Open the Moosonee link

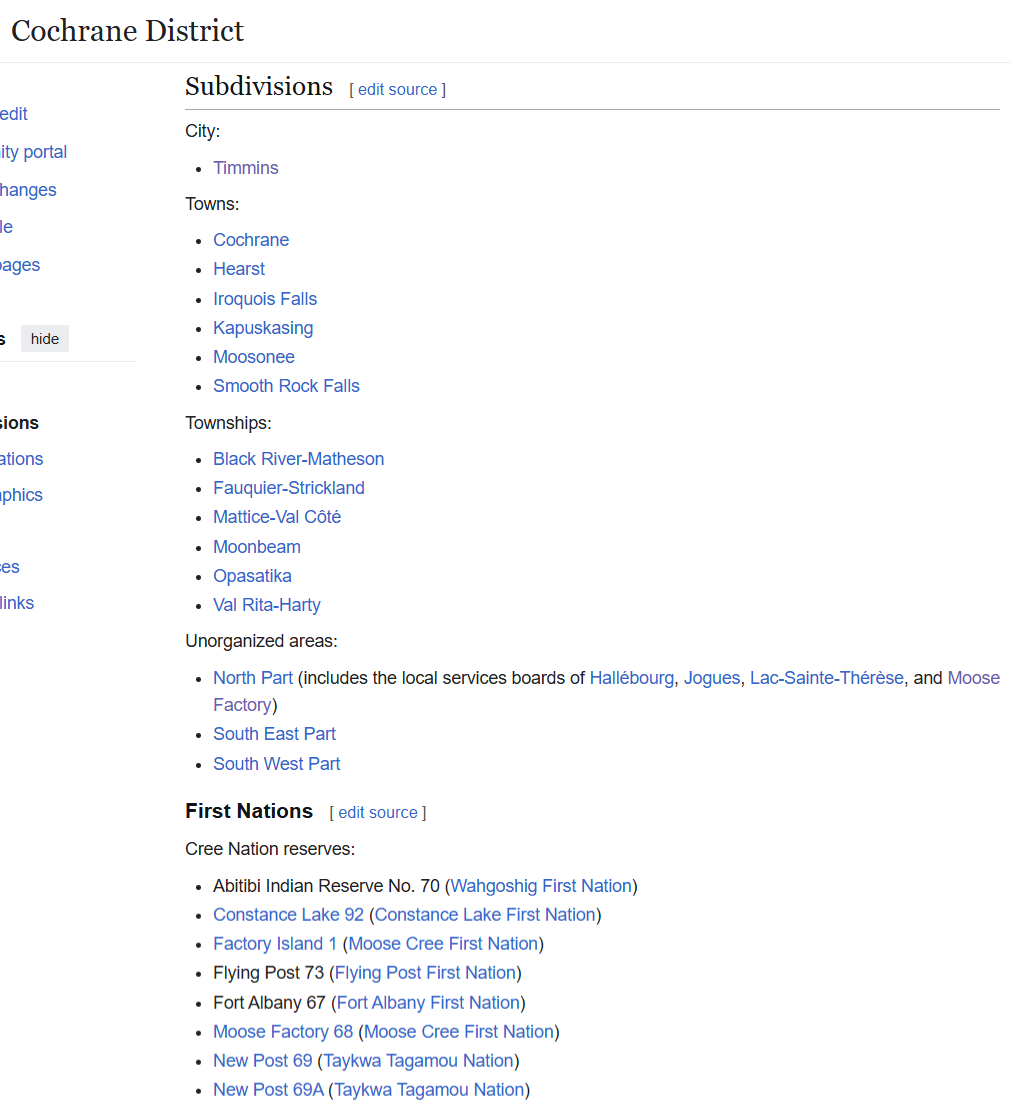pyautogui.click(x=254, y=357)
